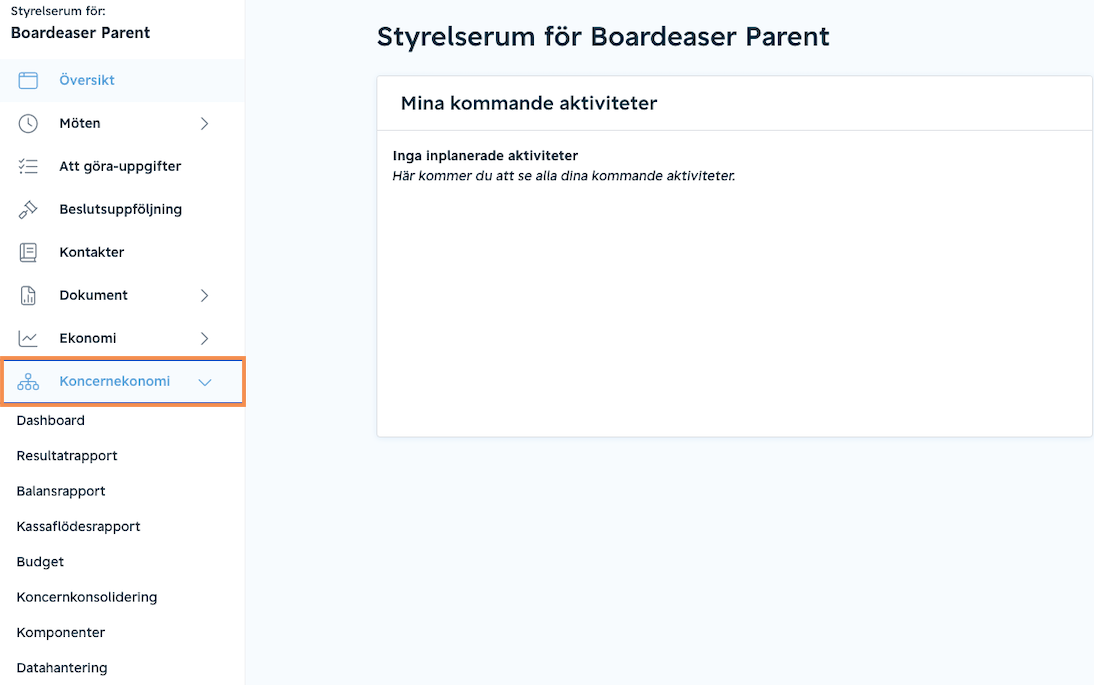Click the Översikt window icon

pos(28,80)
